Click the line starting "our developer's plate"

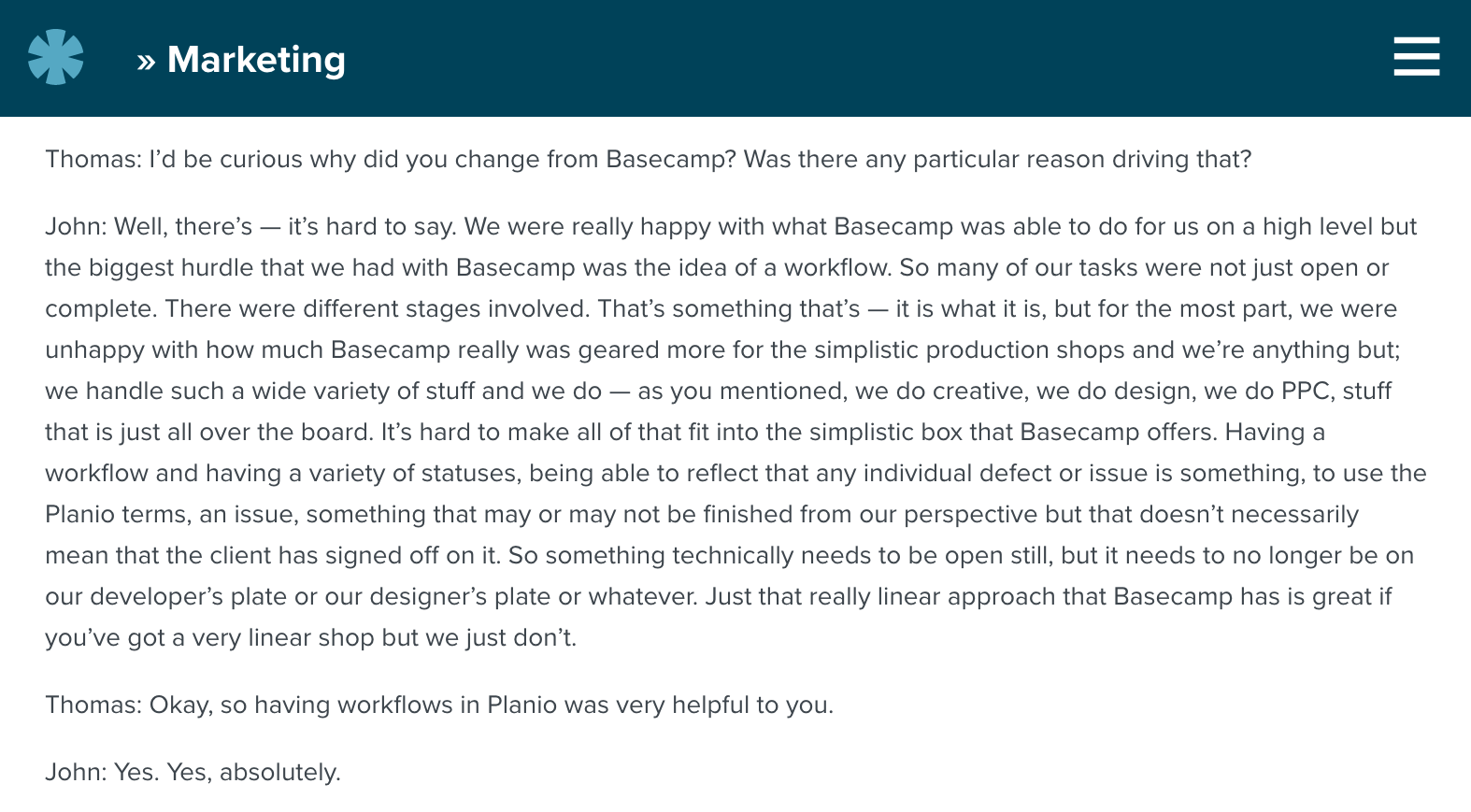click(x=719, y=596)
